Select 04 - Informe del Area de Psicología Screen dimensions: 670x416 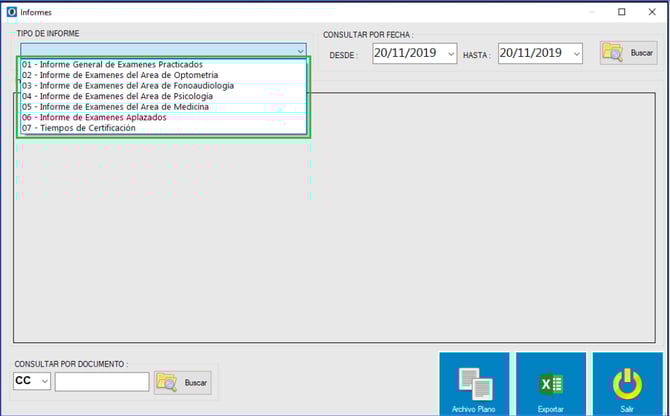(164, 97)
